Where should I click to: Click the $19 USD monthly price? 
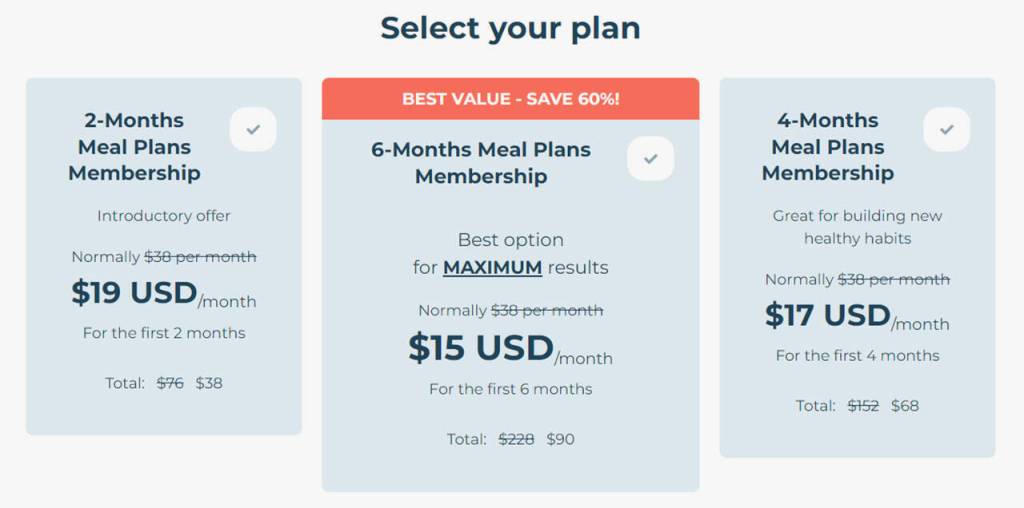135,293
